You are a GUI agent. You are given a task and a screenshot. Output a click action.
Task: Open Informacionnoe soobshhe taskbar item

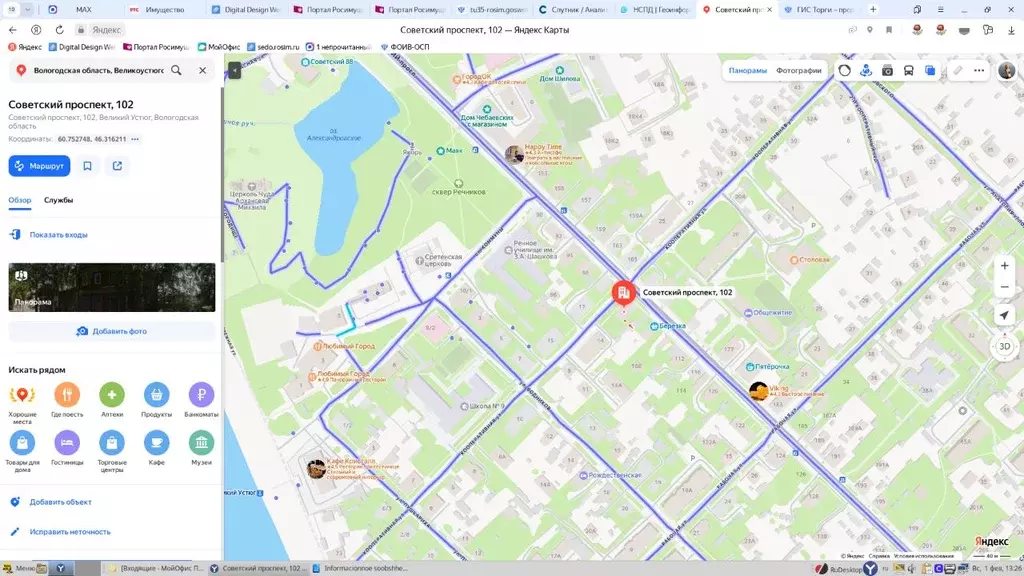click(360, 568)
